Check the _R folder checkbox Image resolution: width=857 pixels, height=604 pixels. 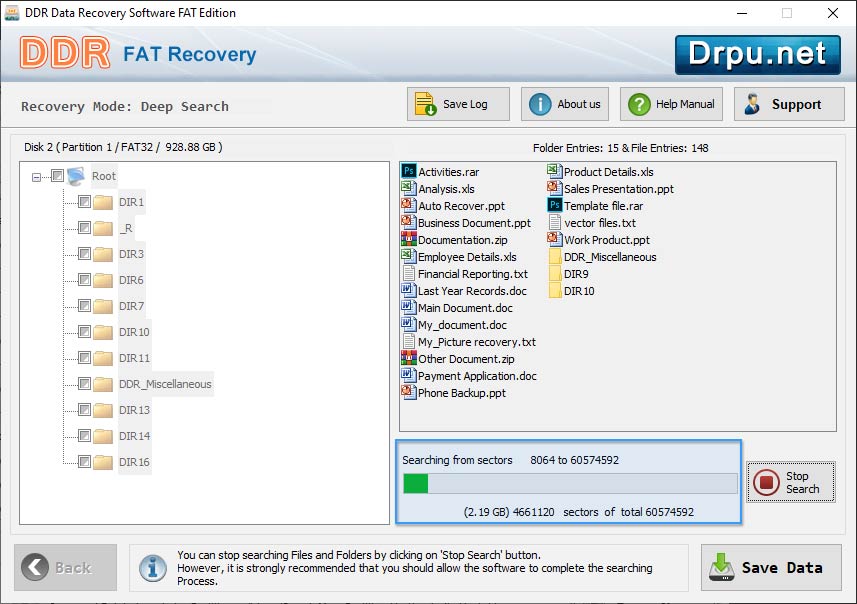point(84,227)
